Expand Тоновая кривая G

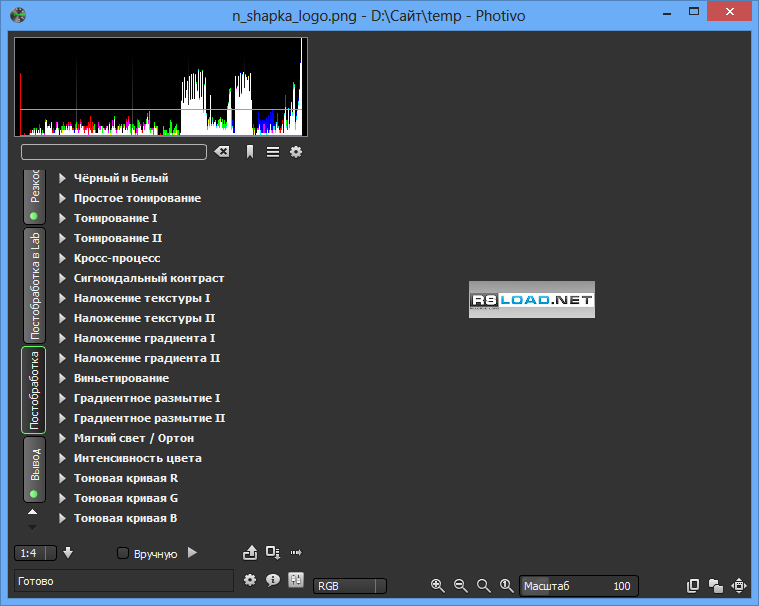point(62,498)
